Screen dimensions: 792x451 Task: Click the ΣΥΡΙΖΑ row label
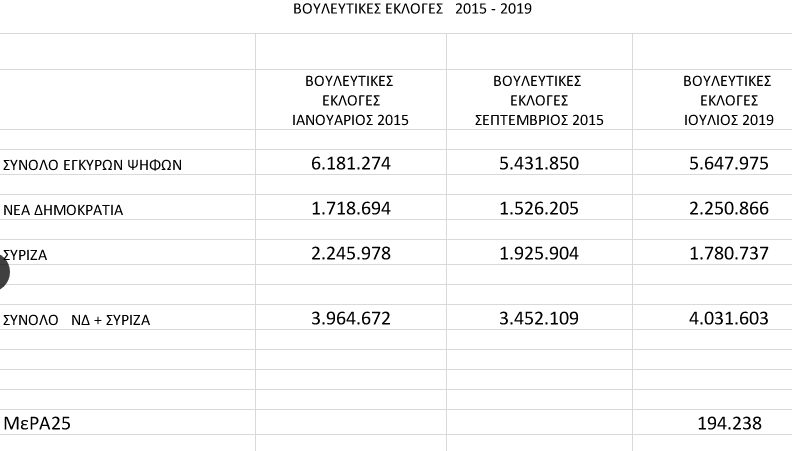point(25,255)
